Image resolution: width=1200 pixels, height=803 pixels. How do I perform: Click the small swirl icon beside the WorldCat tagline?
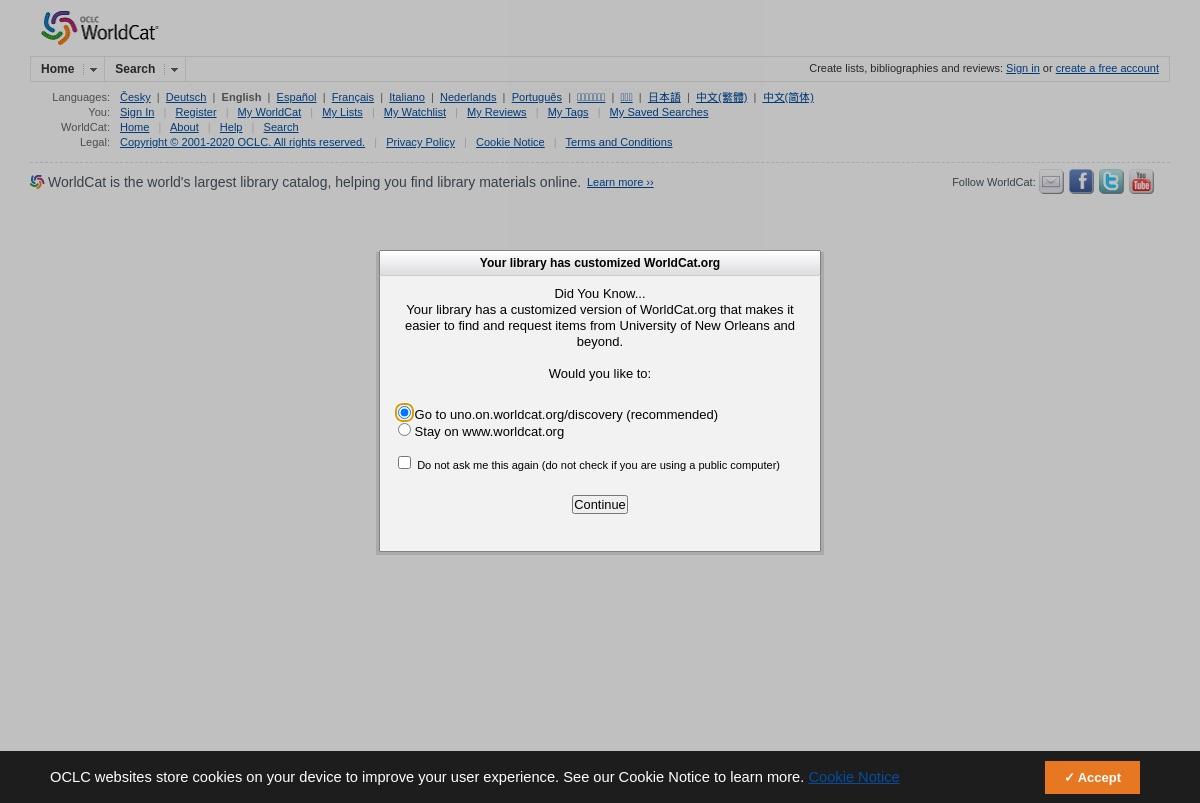(37, 182)
